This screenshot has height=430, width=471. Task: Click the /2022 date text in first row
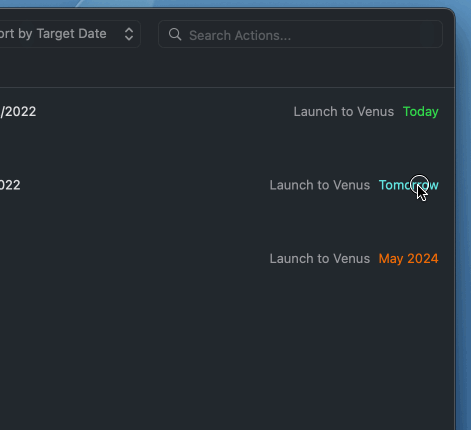[x=18, y=112]
